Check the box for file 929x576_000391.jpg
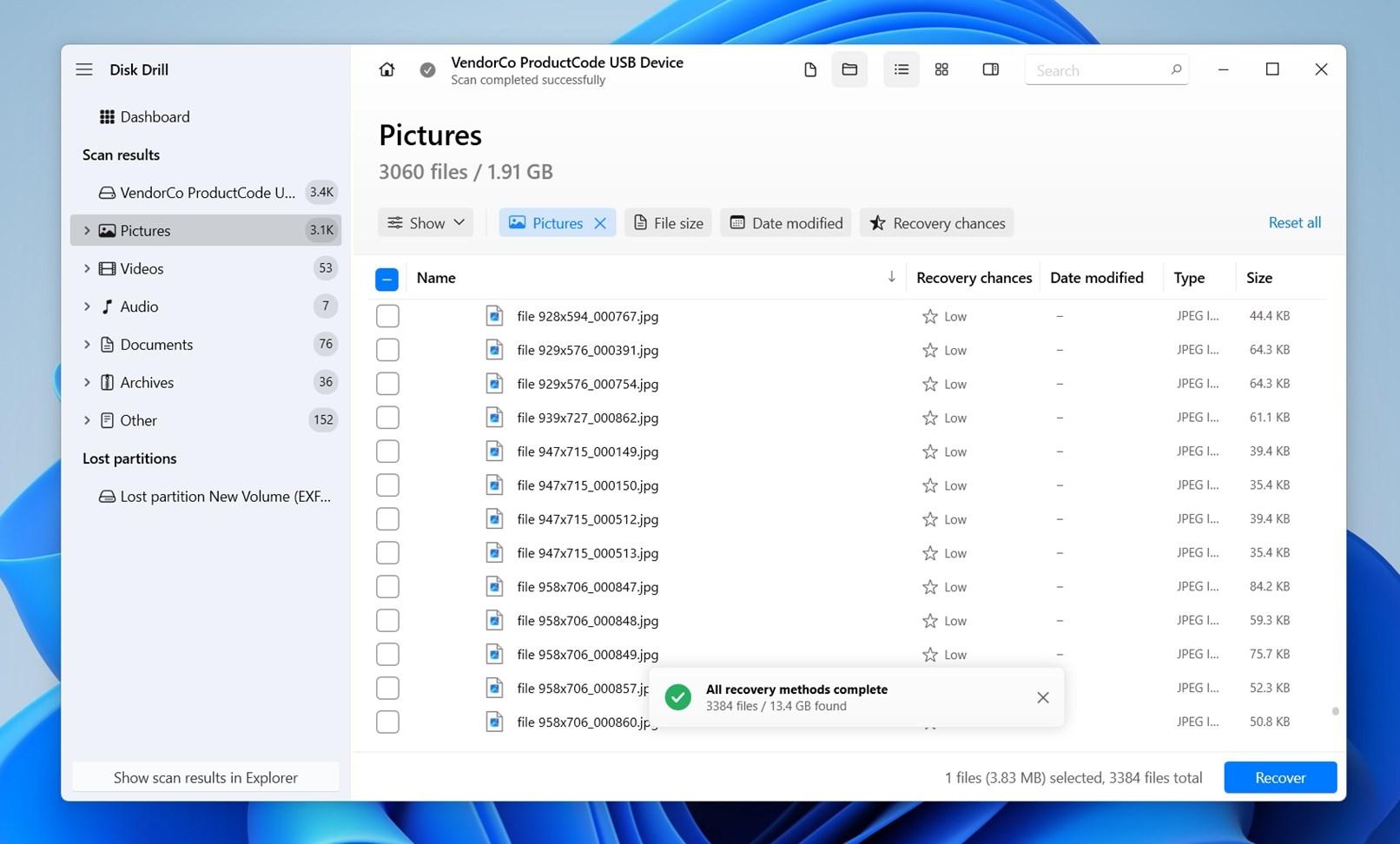1400x844 pixels. click(387, 350)
